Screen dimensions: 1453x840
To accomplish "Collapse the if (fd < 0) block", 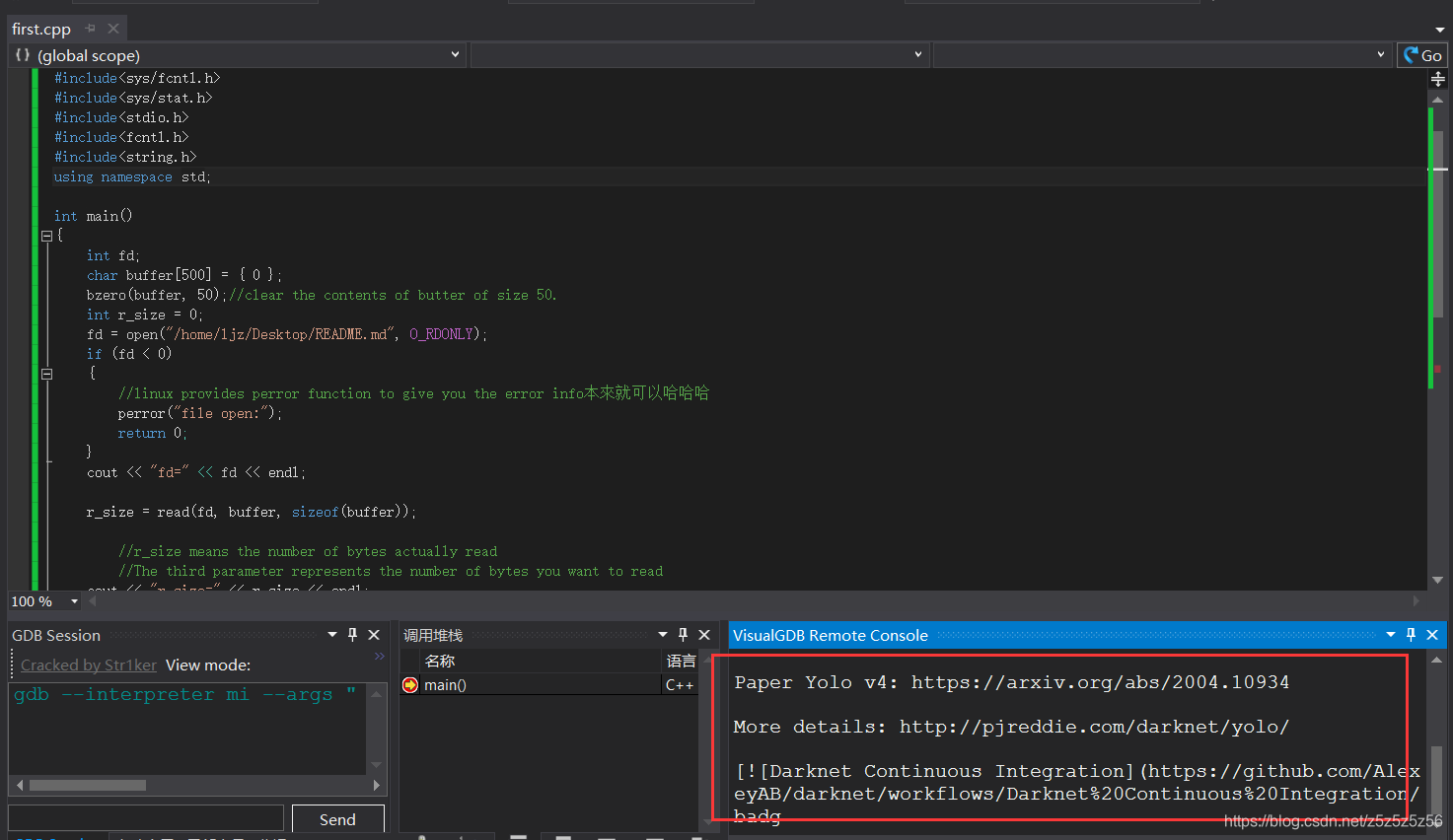I will pyautogui.click(x=46, y=374).
